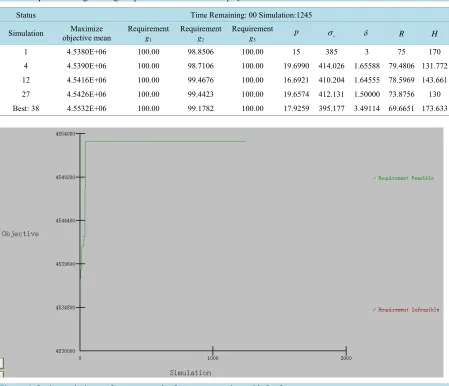Click R value 73.8756
The width and height of the screenshot is (449, 386).
tap(401, 94)
